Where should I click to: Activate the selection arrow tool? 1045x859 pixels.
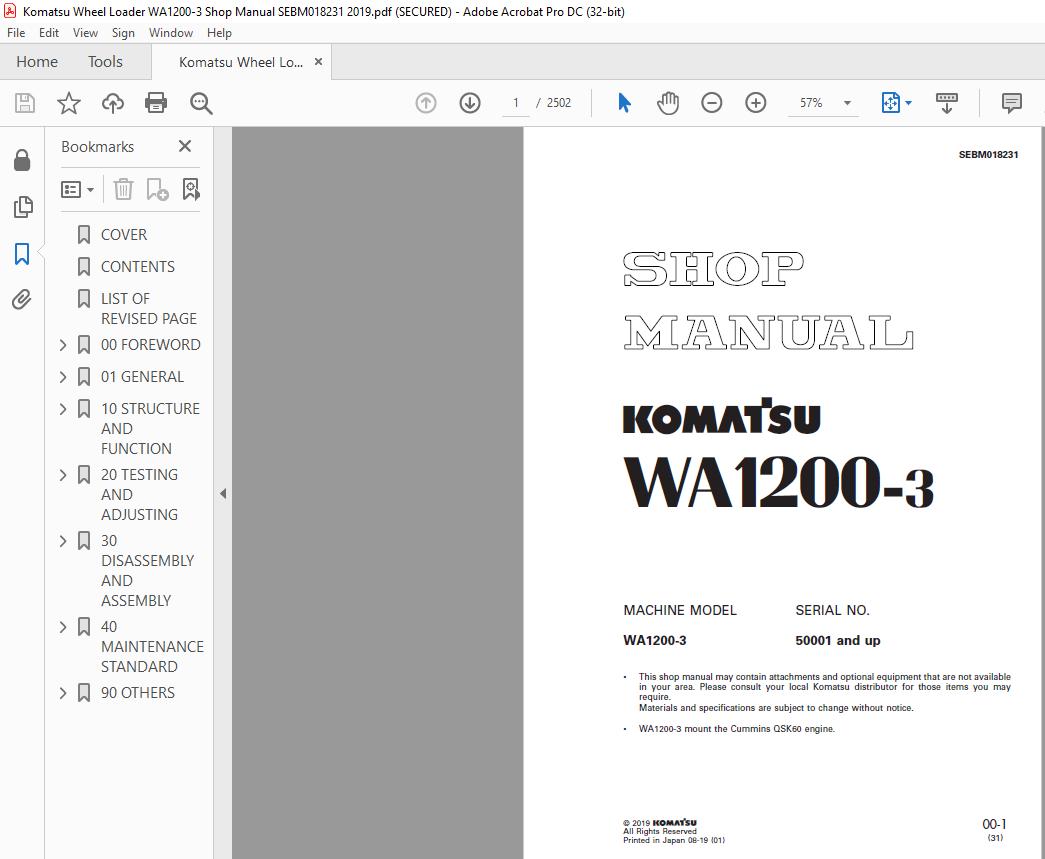tap(624, 103)
